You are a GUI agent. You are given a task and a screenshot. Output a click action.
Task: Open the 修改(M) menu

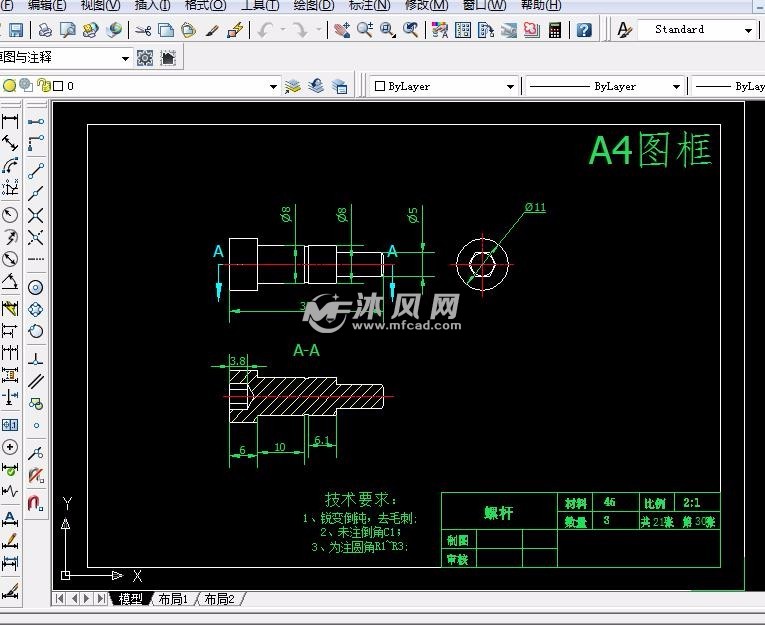click(426, 5)
